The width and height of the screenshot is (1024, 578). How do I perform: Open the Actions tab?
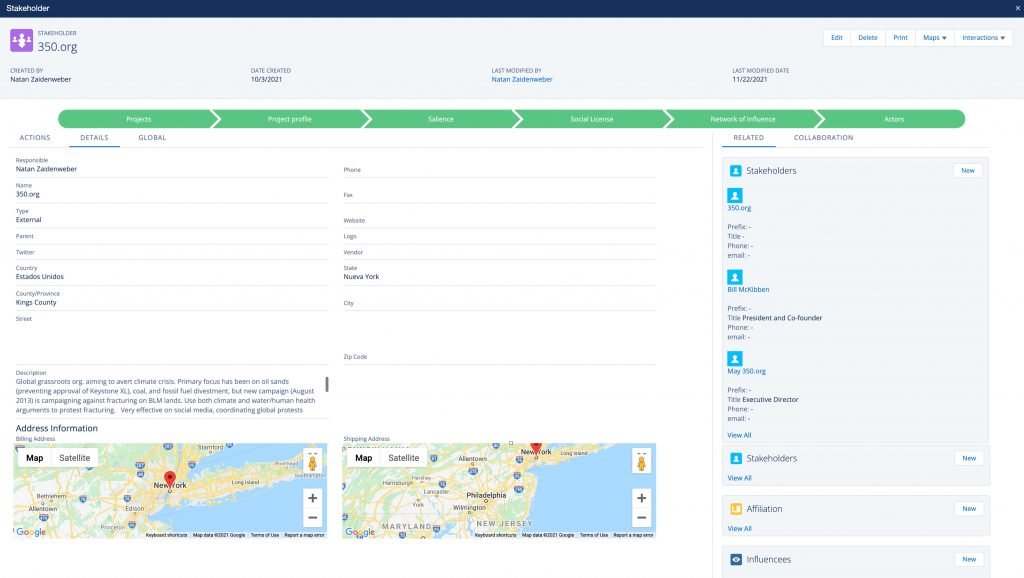(35, 138)
